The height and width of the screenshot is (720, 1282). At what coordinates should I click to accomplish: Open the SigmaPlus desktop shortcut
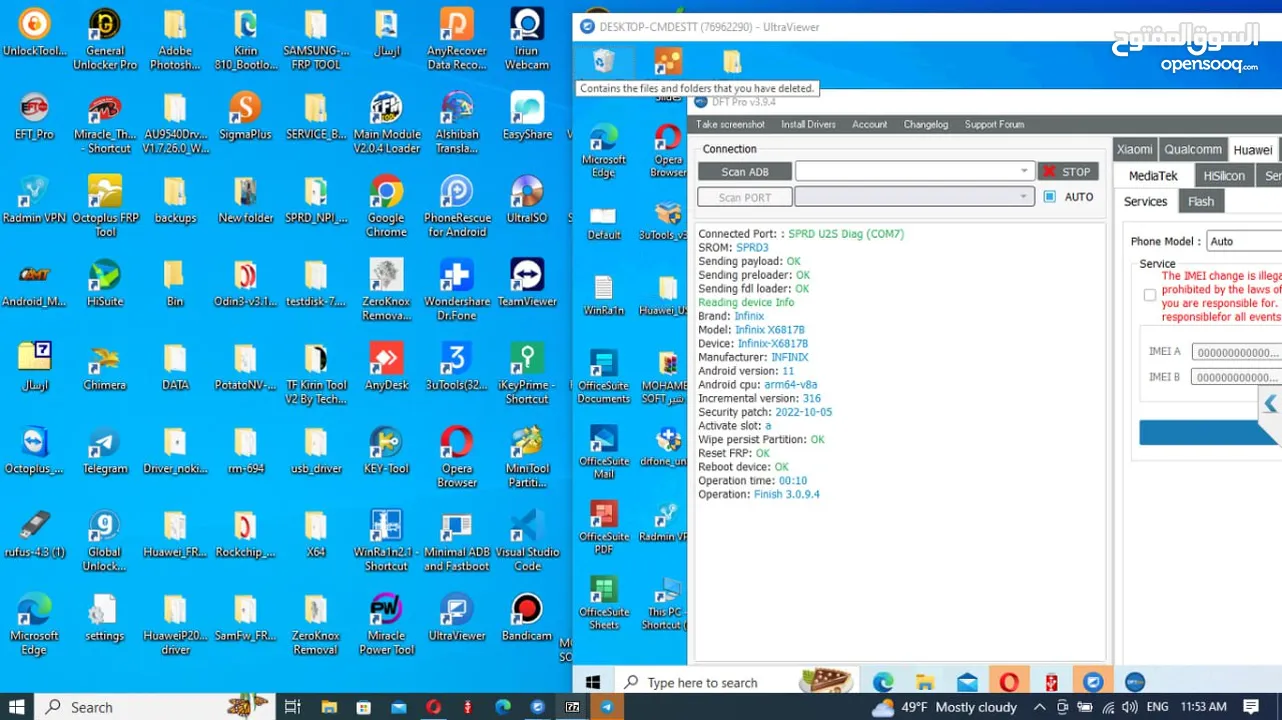[x=245, y=116]
